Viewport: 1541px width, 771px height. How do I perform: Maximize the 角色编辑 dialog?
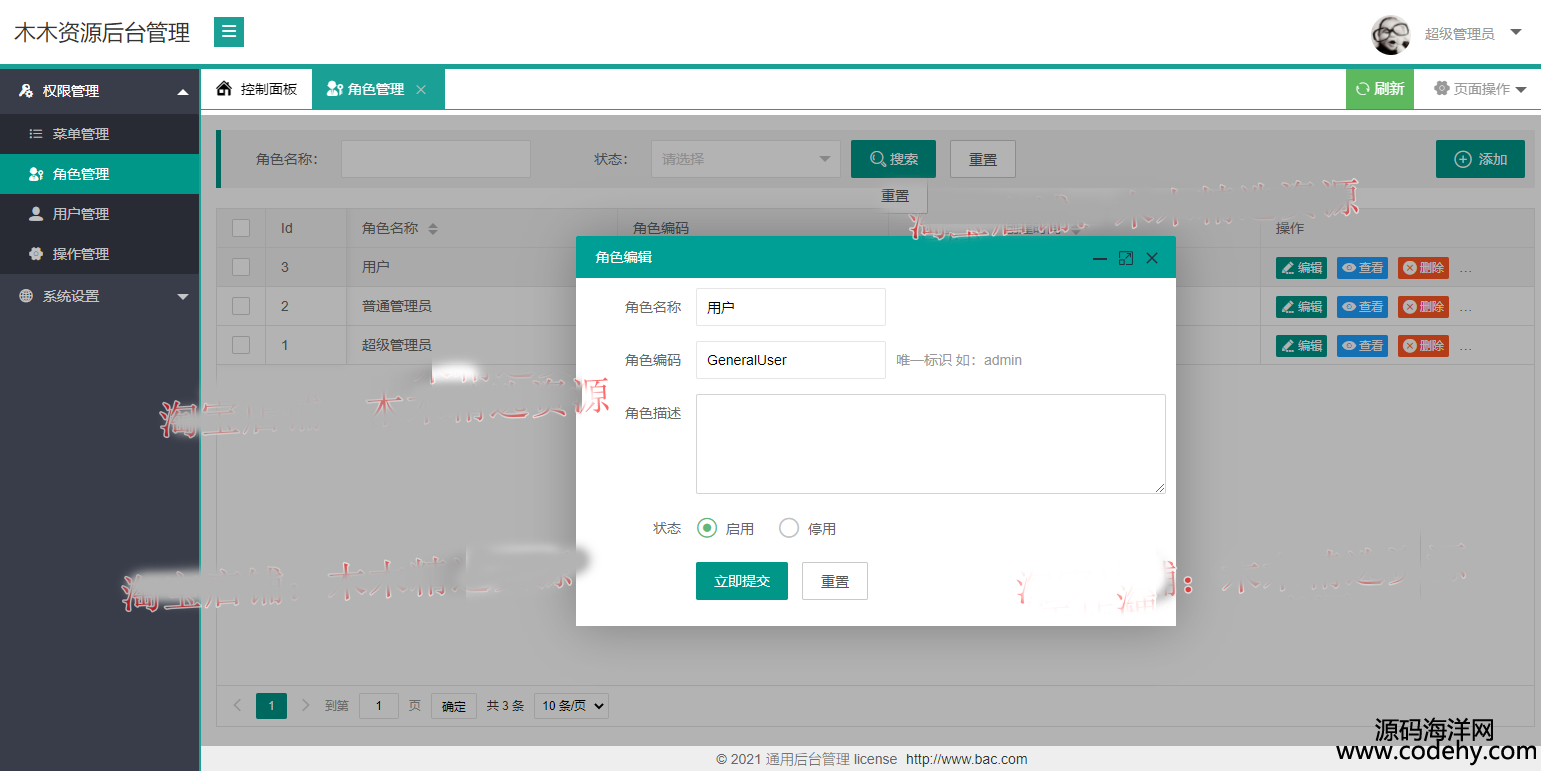click(1126, 258)
